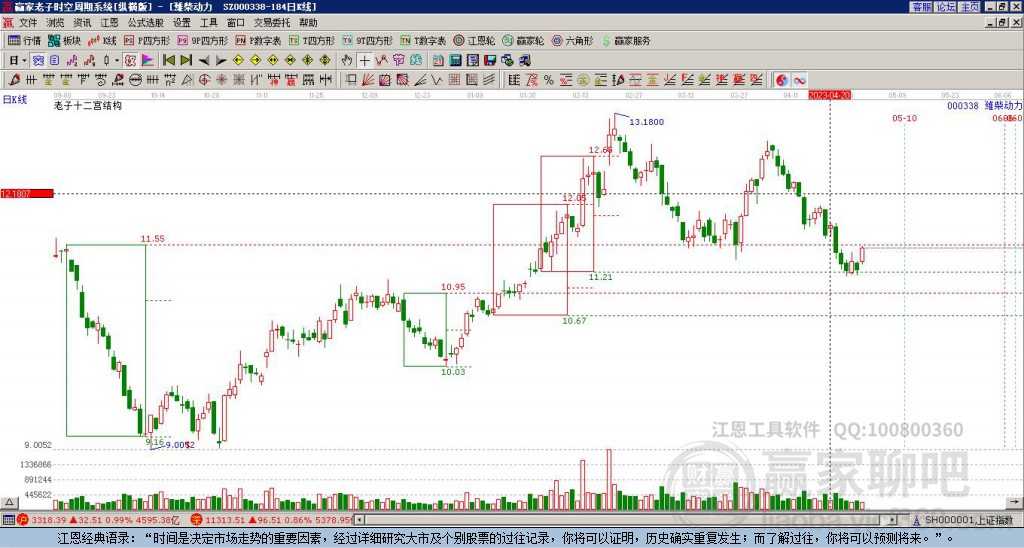Screen dimensions: 1024x548
Task: Toggle the crosshair cursor button
Action: click(x=364, y=61)
